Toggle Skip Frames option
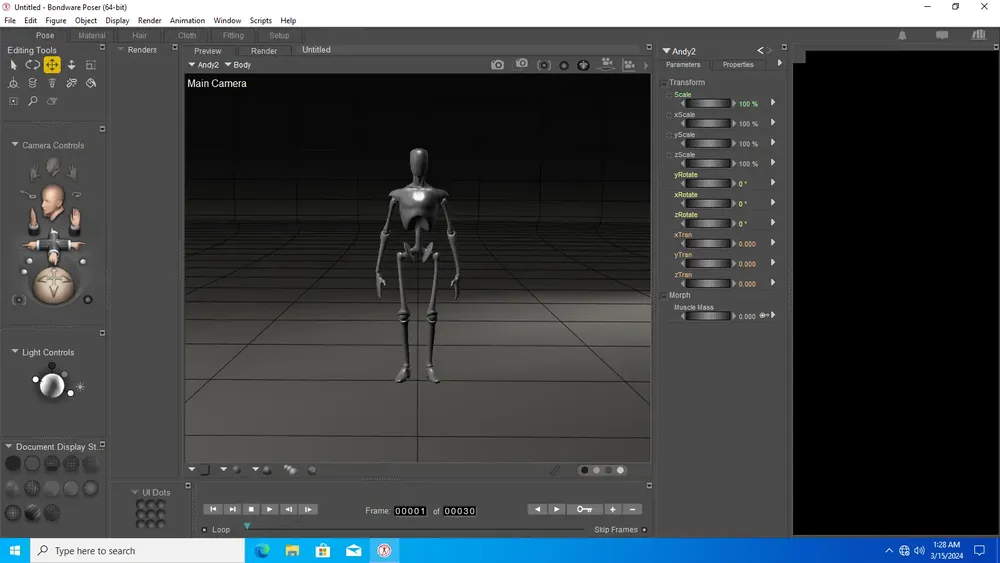Viewport: 1000px width, 563px height. [x=645, y=530]
